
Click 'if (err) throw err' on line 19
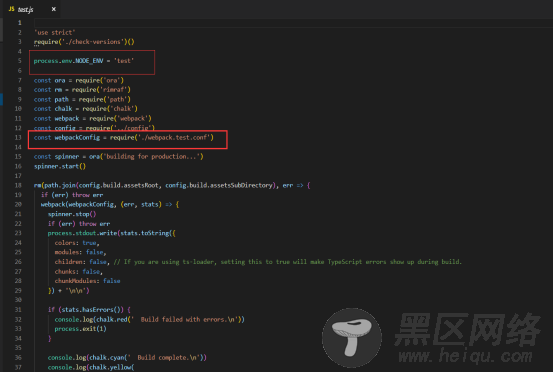tap(72, 195)
